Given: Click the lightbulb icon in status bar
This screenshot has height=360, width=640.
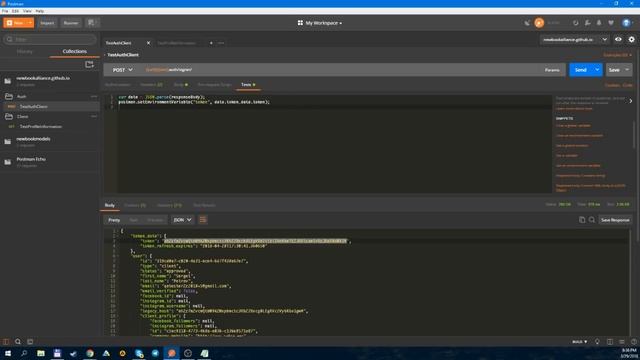Looking at the screenshot, I should 597,342.
